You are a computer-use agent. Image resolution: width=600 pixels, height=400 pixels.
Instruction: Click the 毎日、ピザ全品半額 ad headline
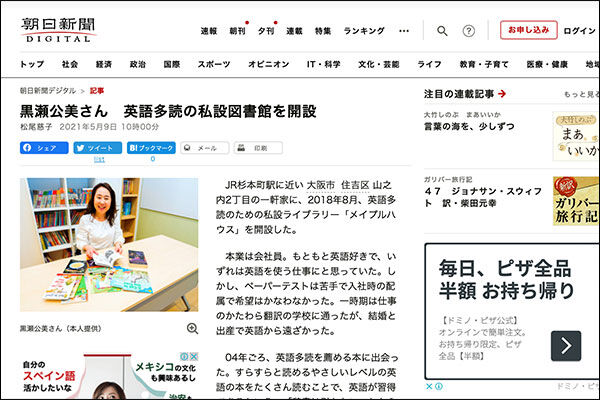coord(506,279)
